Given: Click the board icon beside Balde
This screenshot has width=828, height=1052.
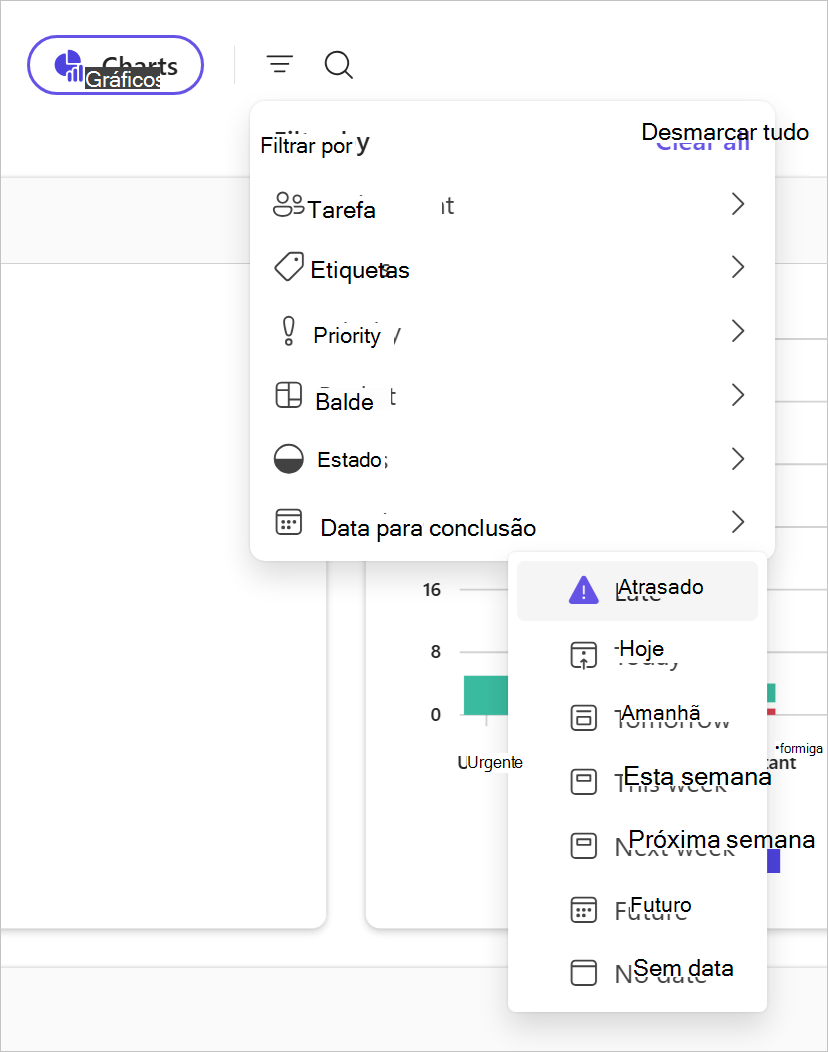Looking at the screenshot, I should (x=289, y=394).
